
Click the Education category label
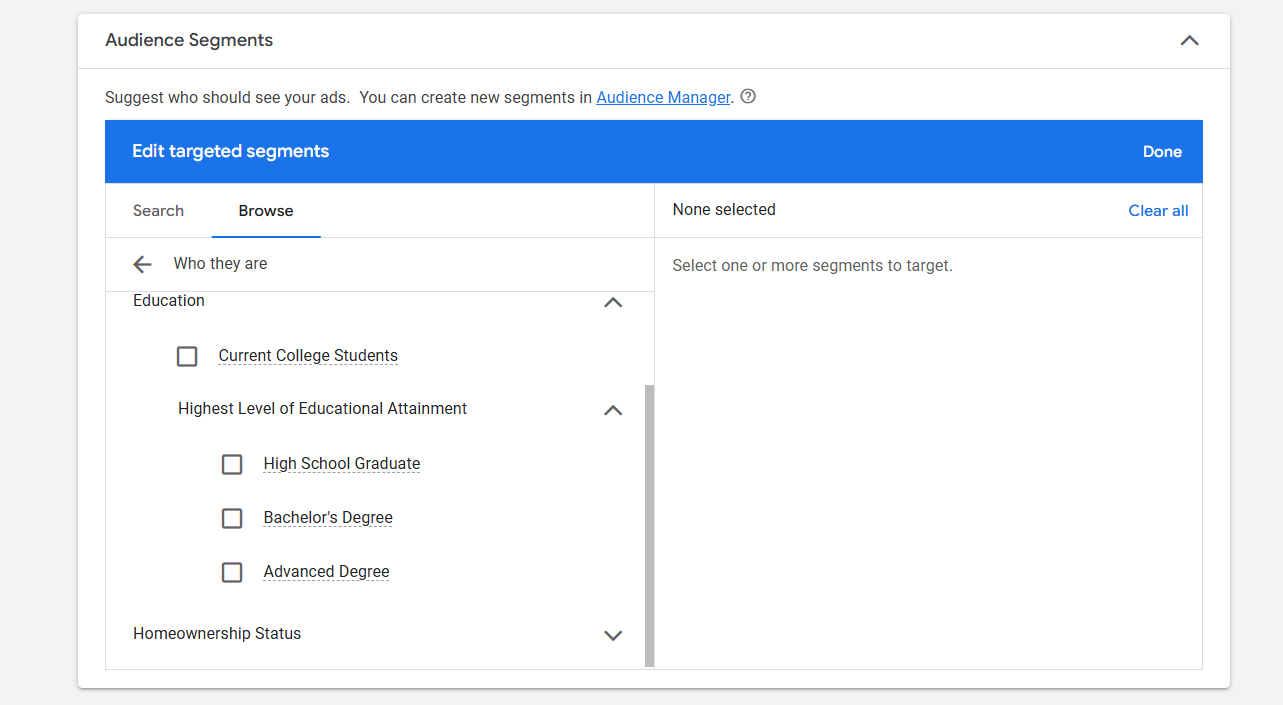169,301
